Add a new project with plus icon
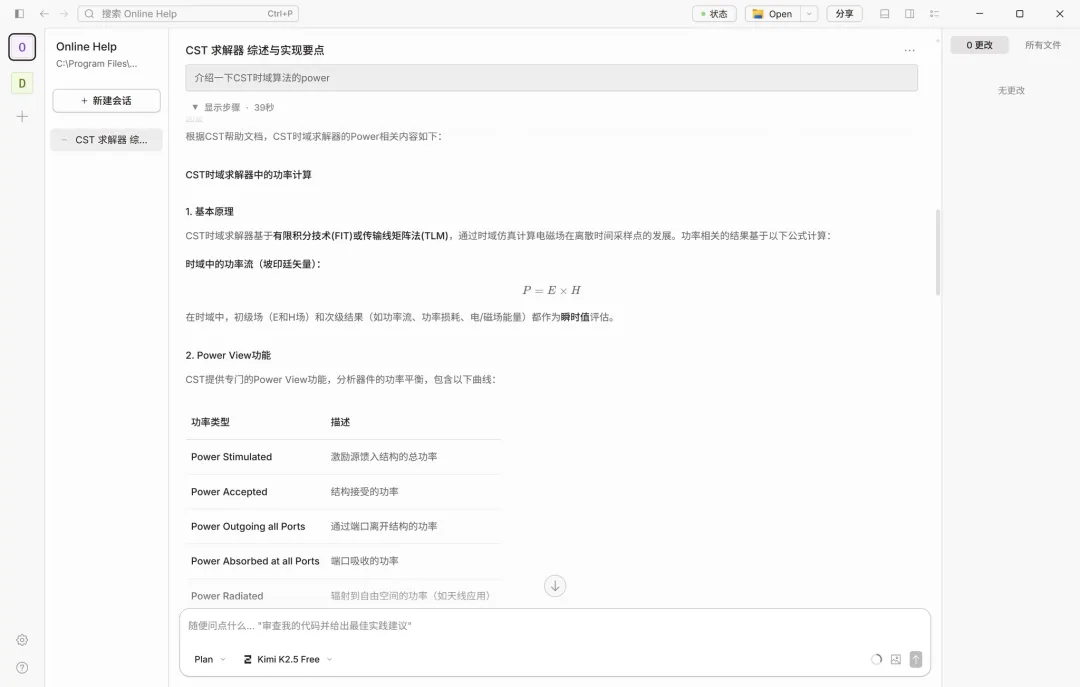This screenshot has width=1080, height=687. click(x=22, y=116)
